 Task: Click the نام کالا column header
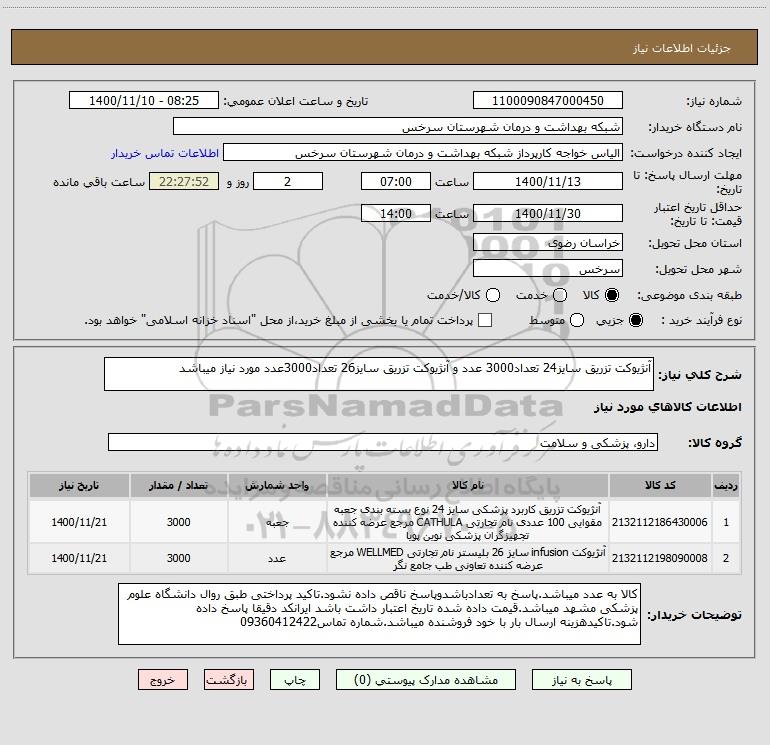(x=468, y=485)
